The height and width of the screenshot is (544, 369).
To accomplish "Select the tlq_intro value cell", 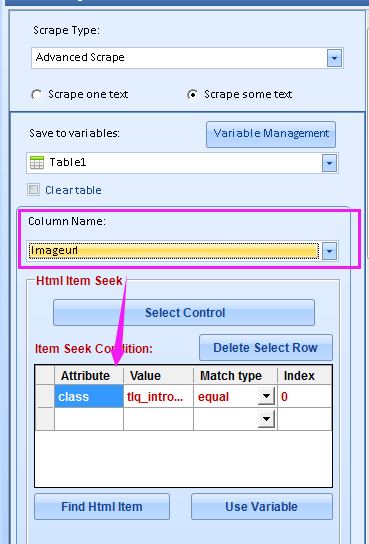I will click(158, 396).
